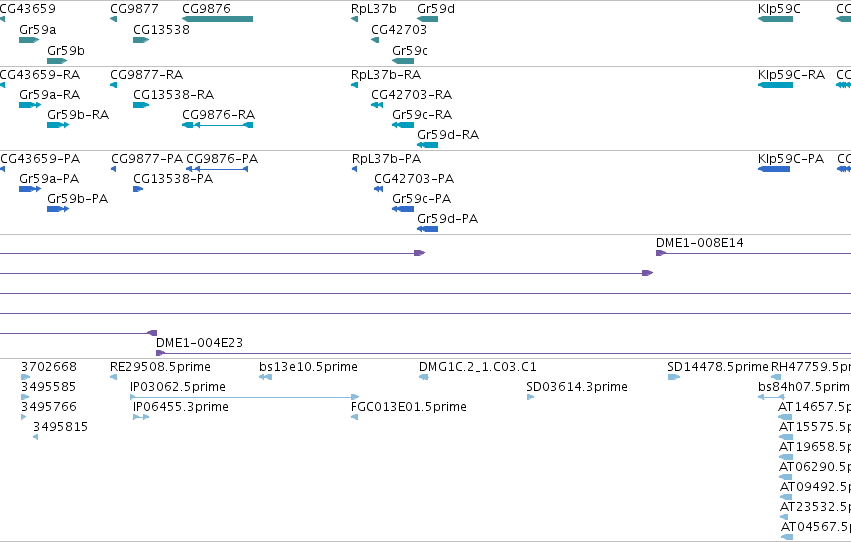Screen dimensions: 851x542
Task: Click the CG9876-RA transcript line
Action: (218, 125)
